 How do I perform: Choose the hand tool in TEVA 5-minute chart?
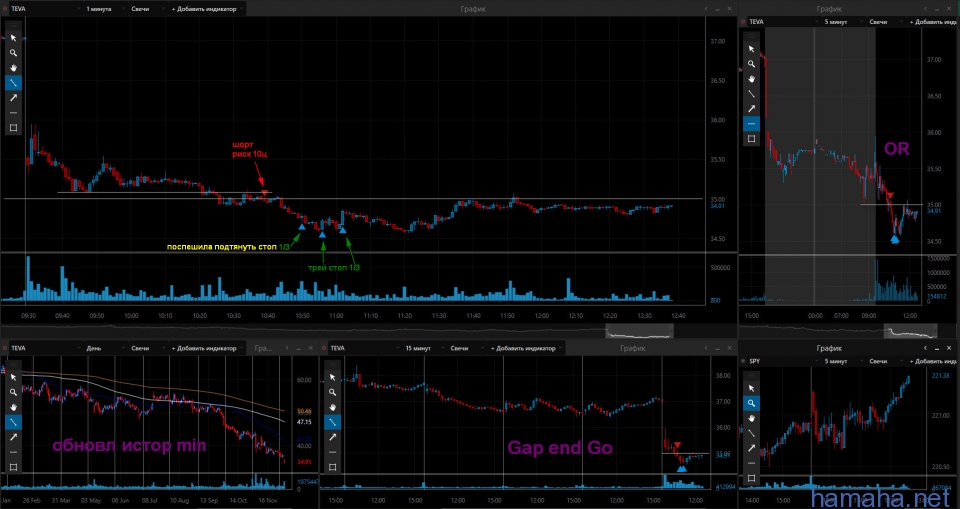(751, 79)
